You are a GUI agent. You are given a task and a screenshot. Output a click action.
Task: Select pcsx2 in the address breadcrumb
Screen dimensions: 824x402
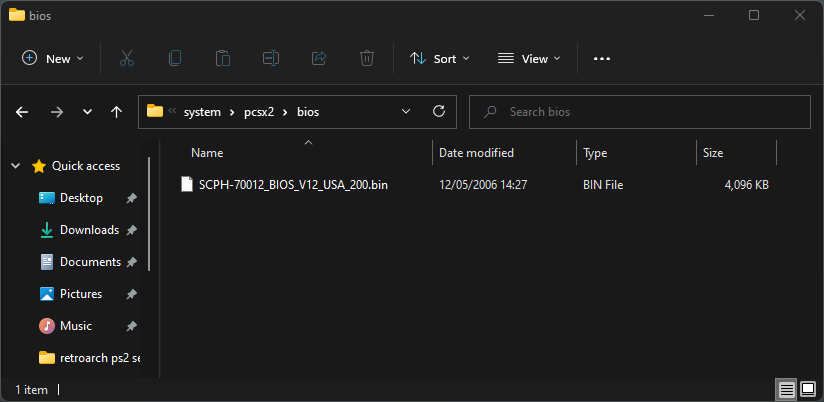pos(259,112)
